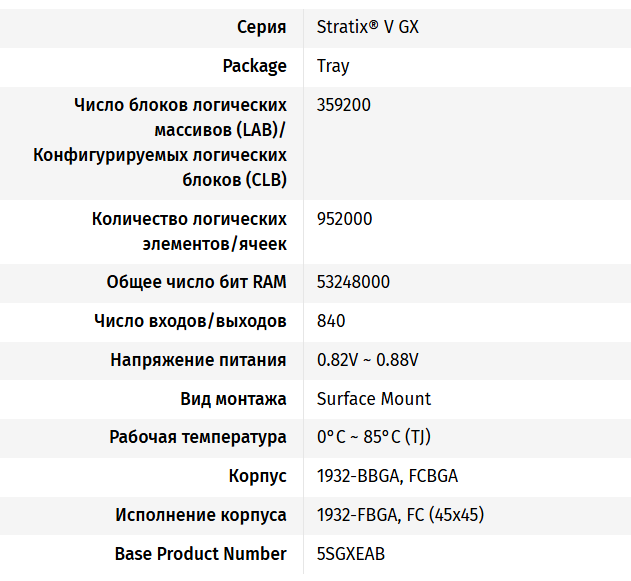Select the value 359200
The height and width of the screenshot is (581, 631).
pos(343,105)
